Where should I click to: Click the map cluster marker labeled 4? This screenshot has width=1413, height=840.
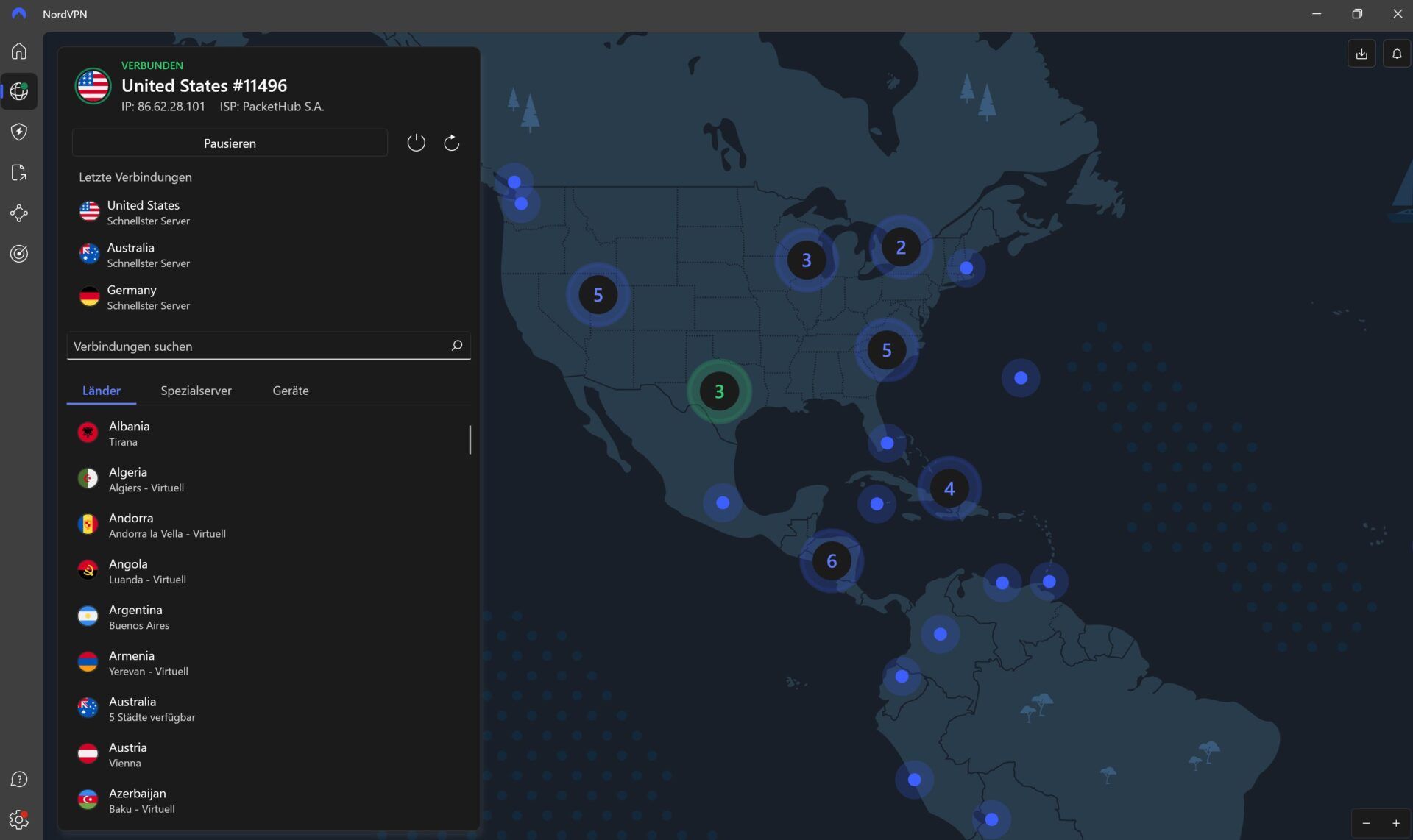click(x=949, y=488)
